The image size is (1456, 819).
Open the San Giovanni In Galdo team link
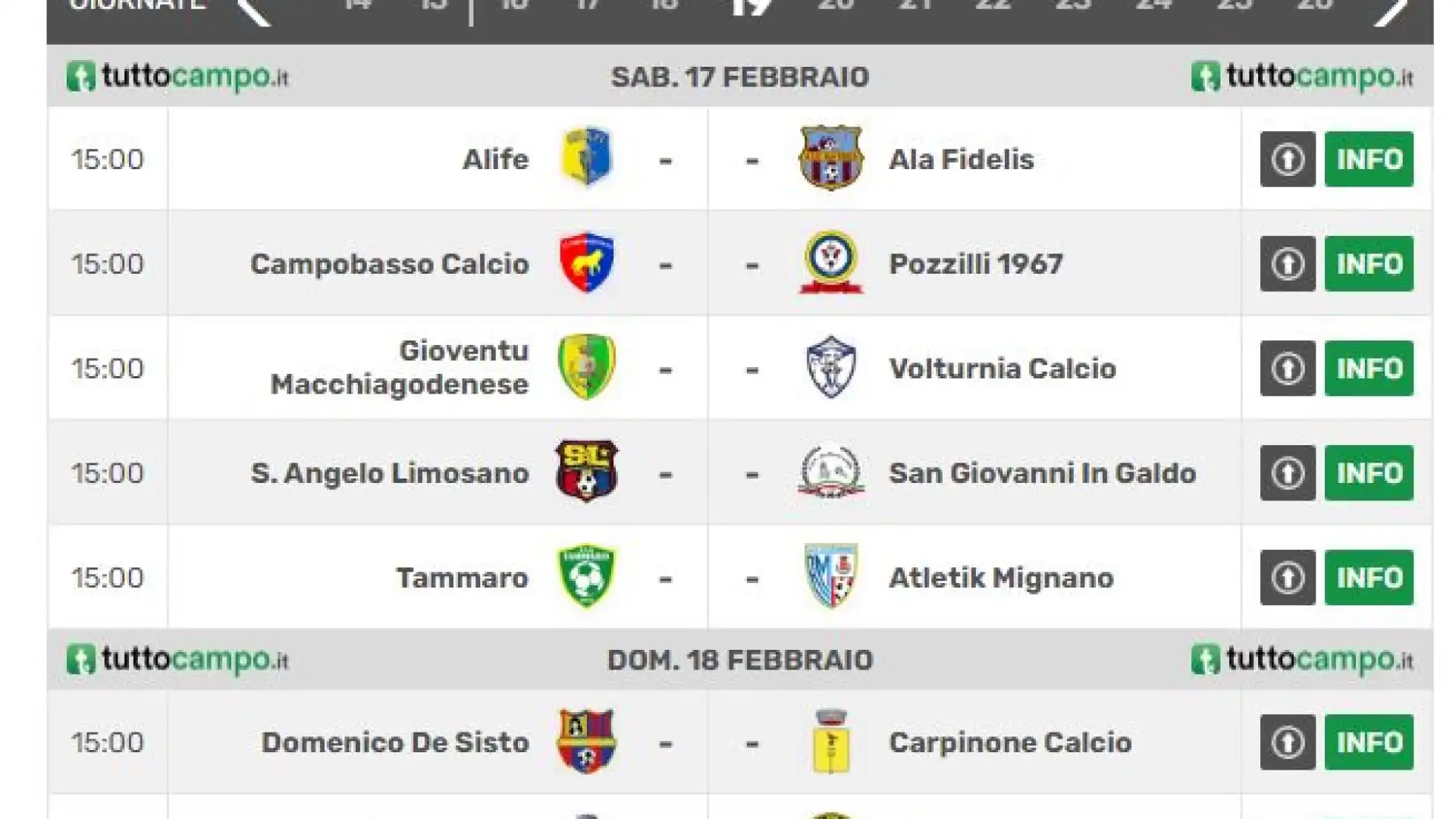point(1042,473)
